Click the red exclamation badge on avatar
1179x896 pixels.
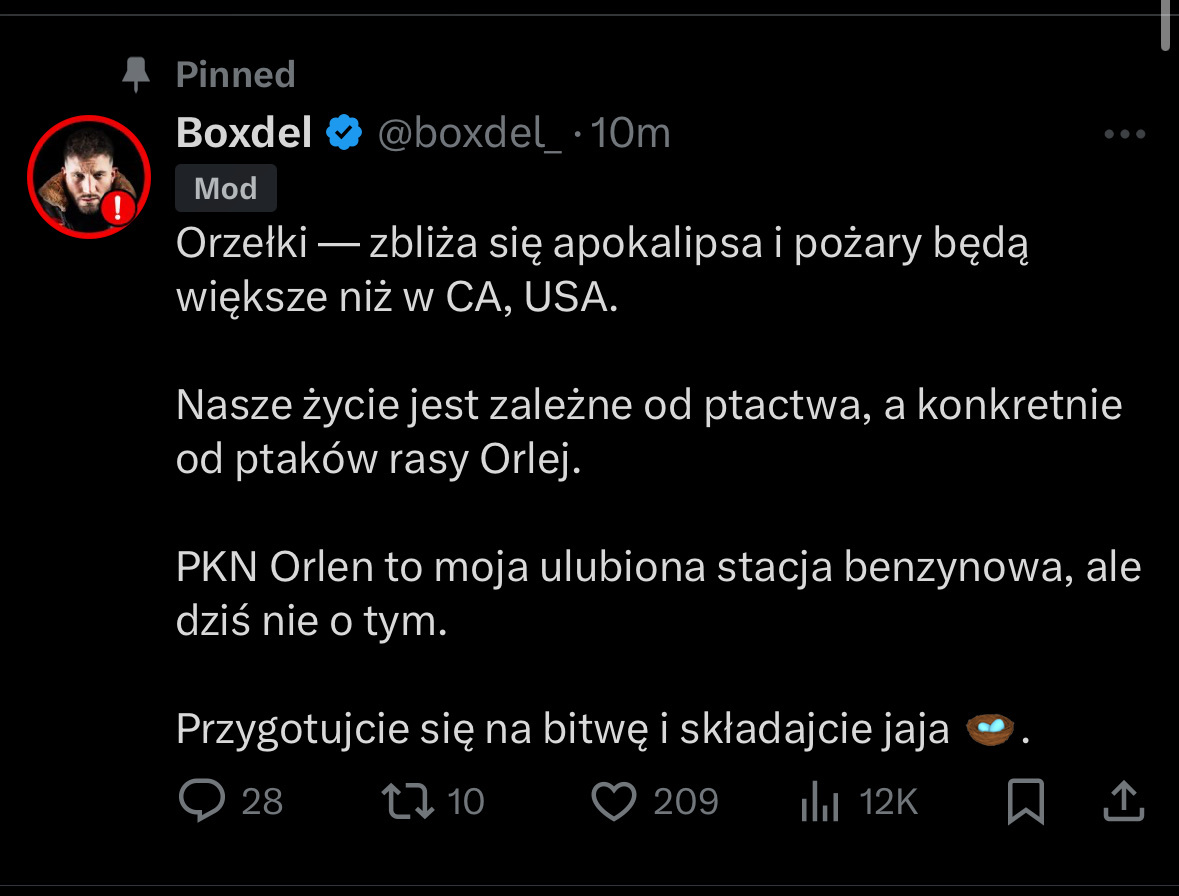119,207
